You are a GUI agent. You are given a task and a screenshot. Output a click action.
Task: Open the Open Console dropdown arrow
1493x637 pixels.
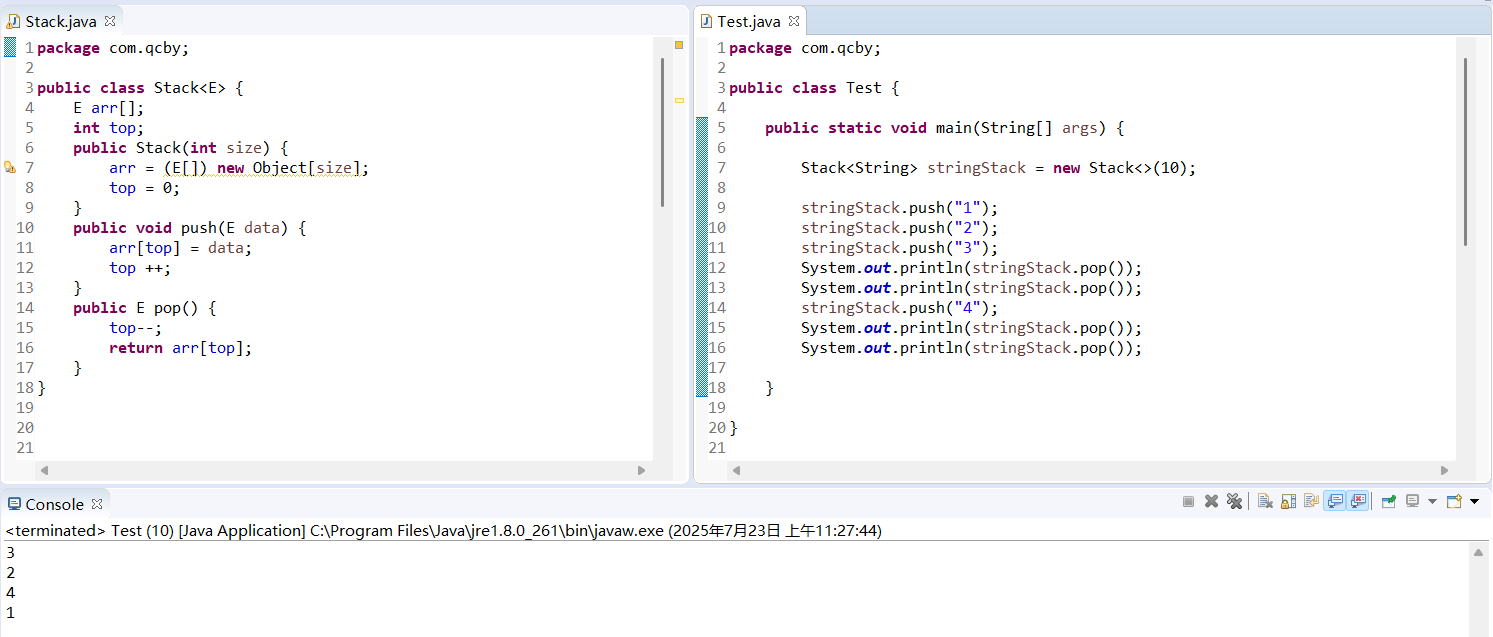point(1475,501)
